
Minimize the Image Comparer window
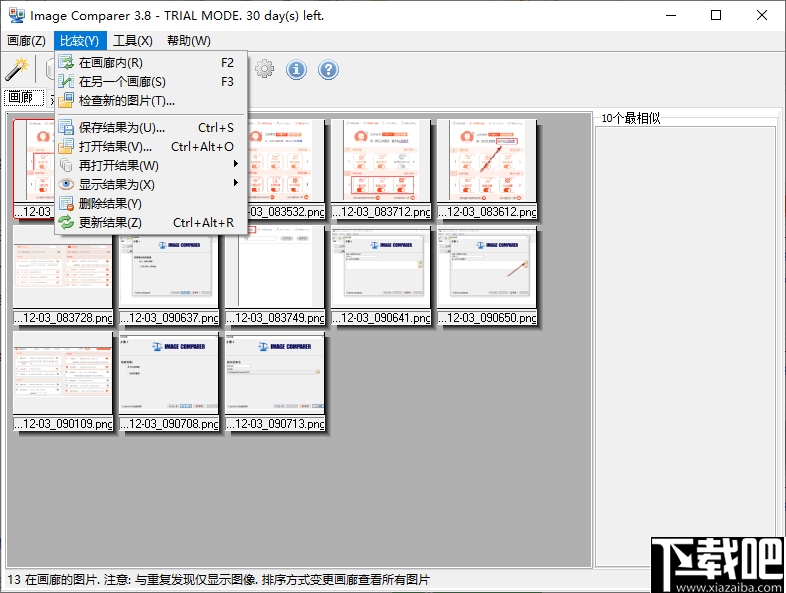(x=671, y=16)
